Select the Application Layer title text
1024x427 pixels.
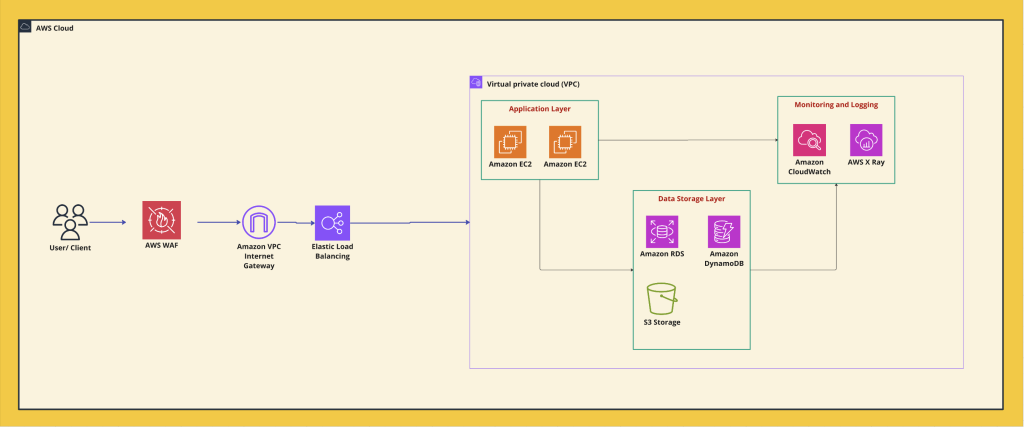[x=539, y=108]
